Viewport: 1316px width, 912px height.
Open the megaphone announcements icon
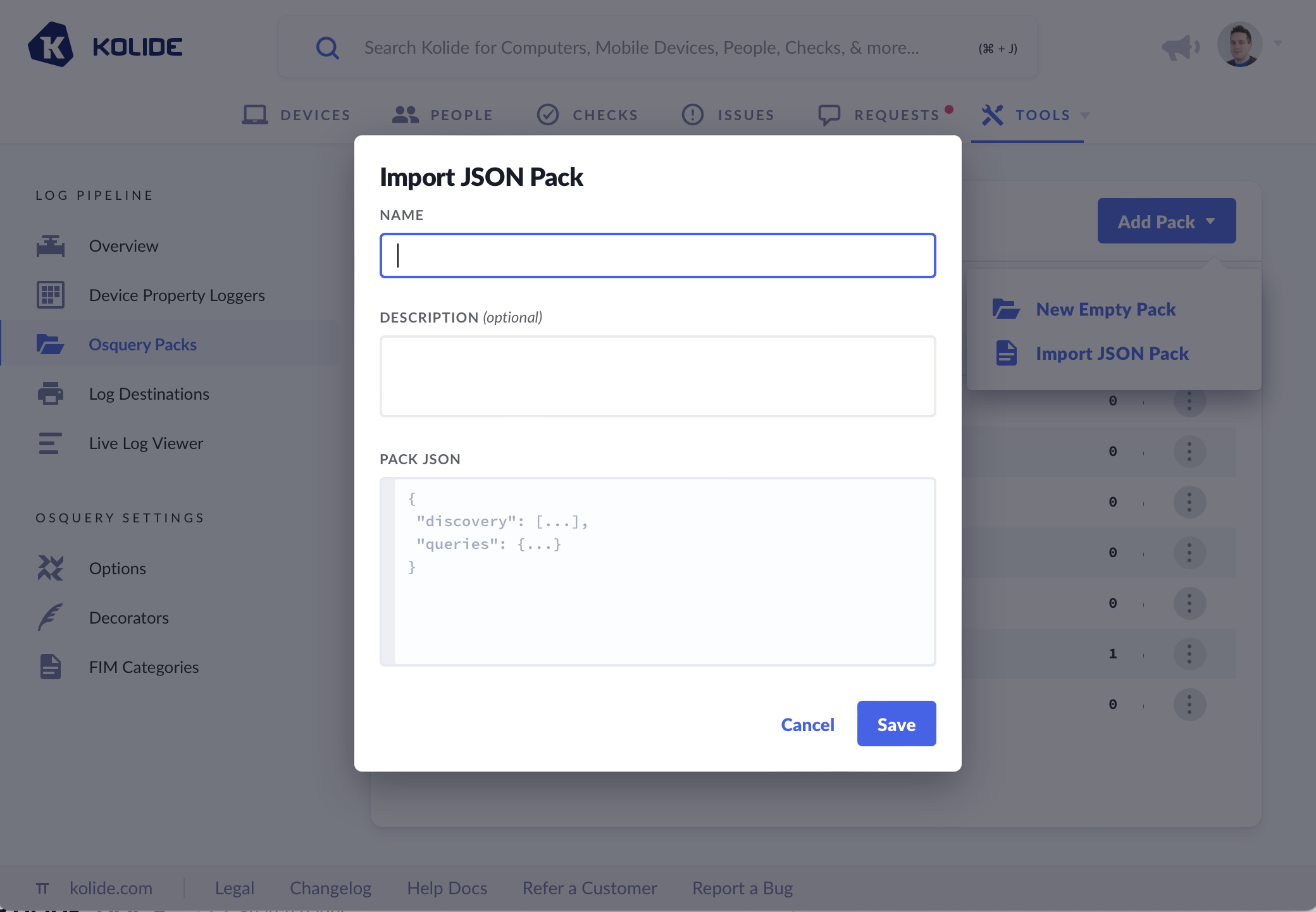[1180, 47]
